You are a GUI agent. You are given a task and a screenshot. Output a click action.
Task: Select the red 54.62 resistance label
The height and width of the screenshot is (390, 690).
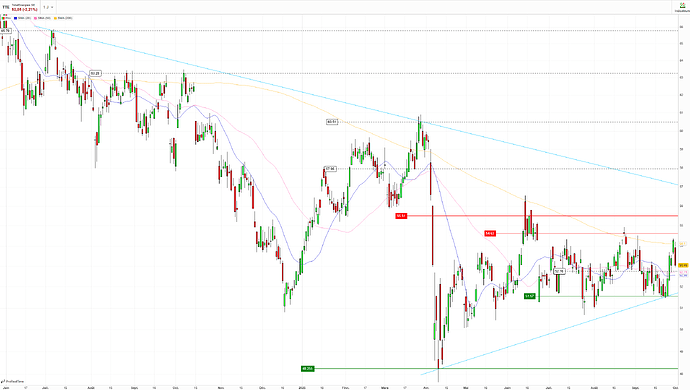tap(490, 233)
